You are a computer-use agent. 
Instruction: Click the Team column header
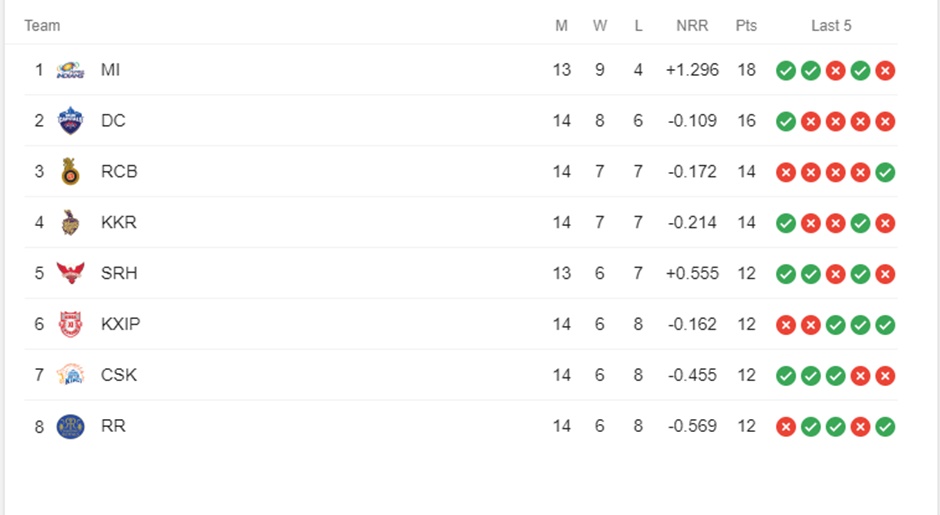click(42, 26)
